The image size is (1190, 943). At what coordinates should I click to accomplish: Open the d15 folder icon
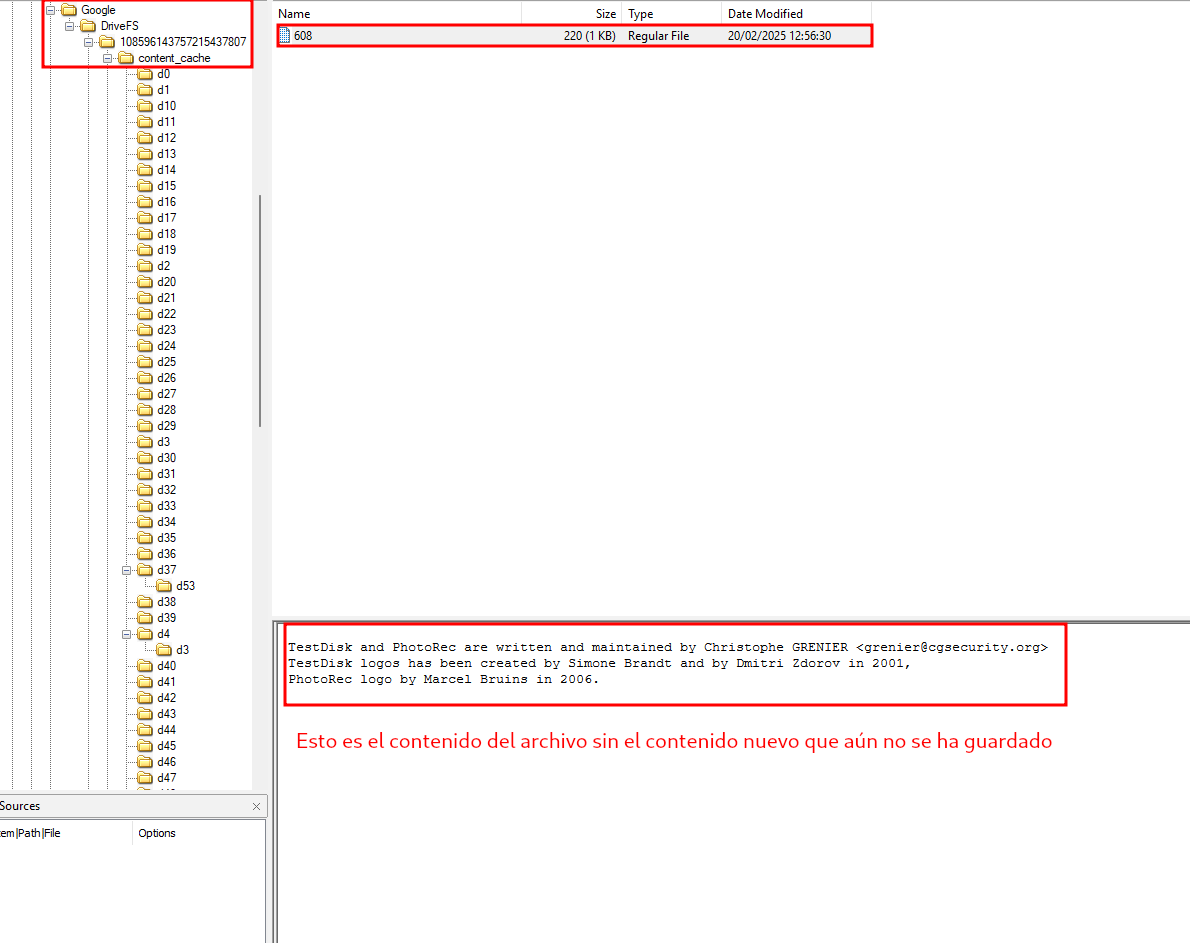click(x=145, y=186)
